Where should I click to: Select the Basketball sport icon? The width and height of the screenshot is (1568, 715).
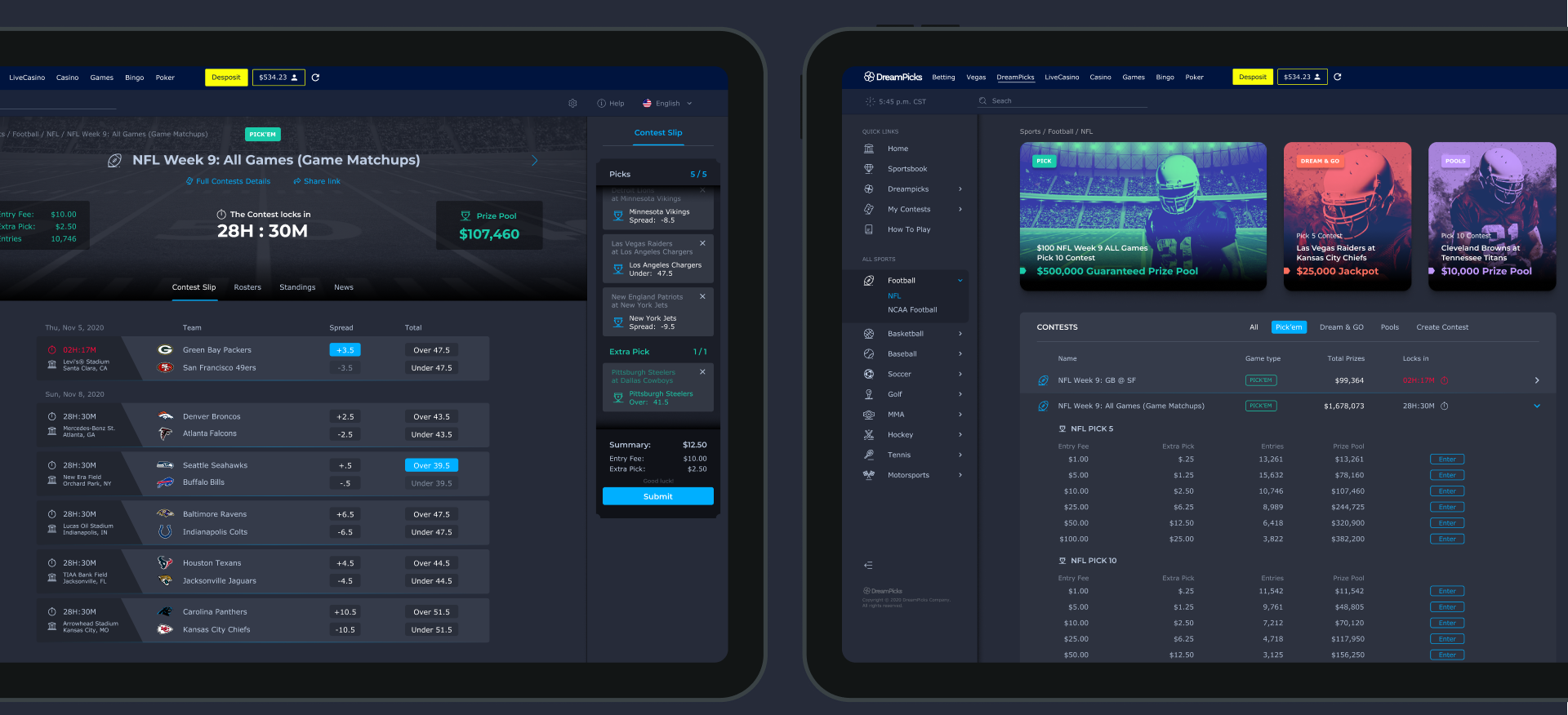[869, 334]
